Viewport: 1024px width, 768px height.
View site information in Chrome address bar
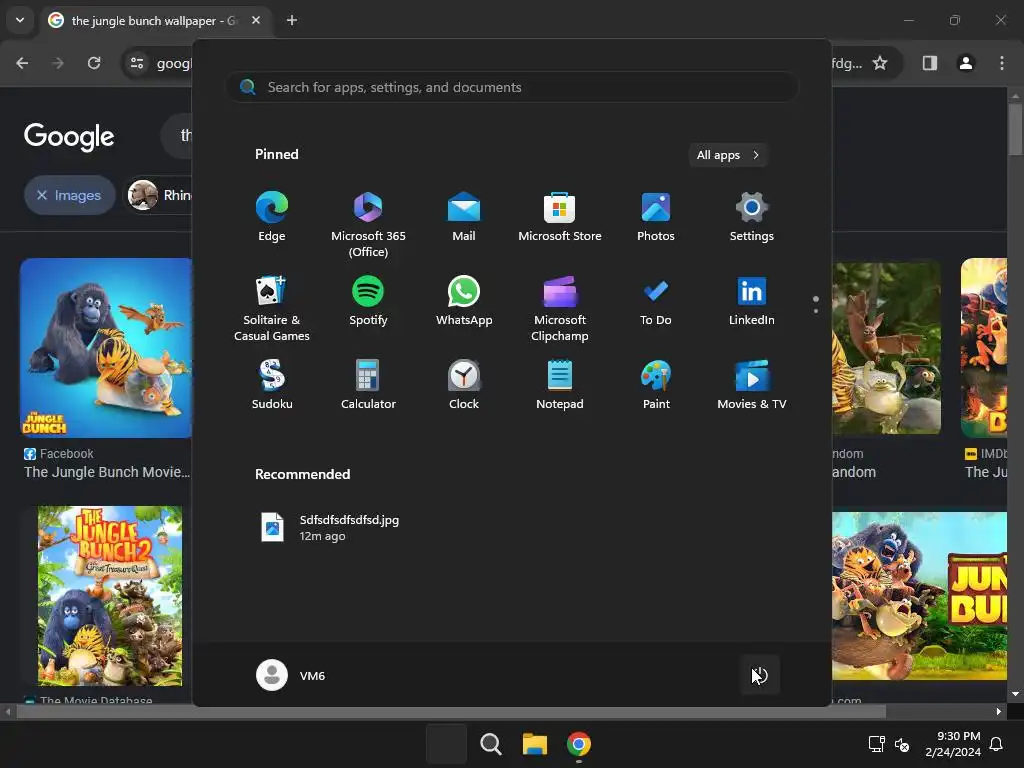tap(137, 63)
